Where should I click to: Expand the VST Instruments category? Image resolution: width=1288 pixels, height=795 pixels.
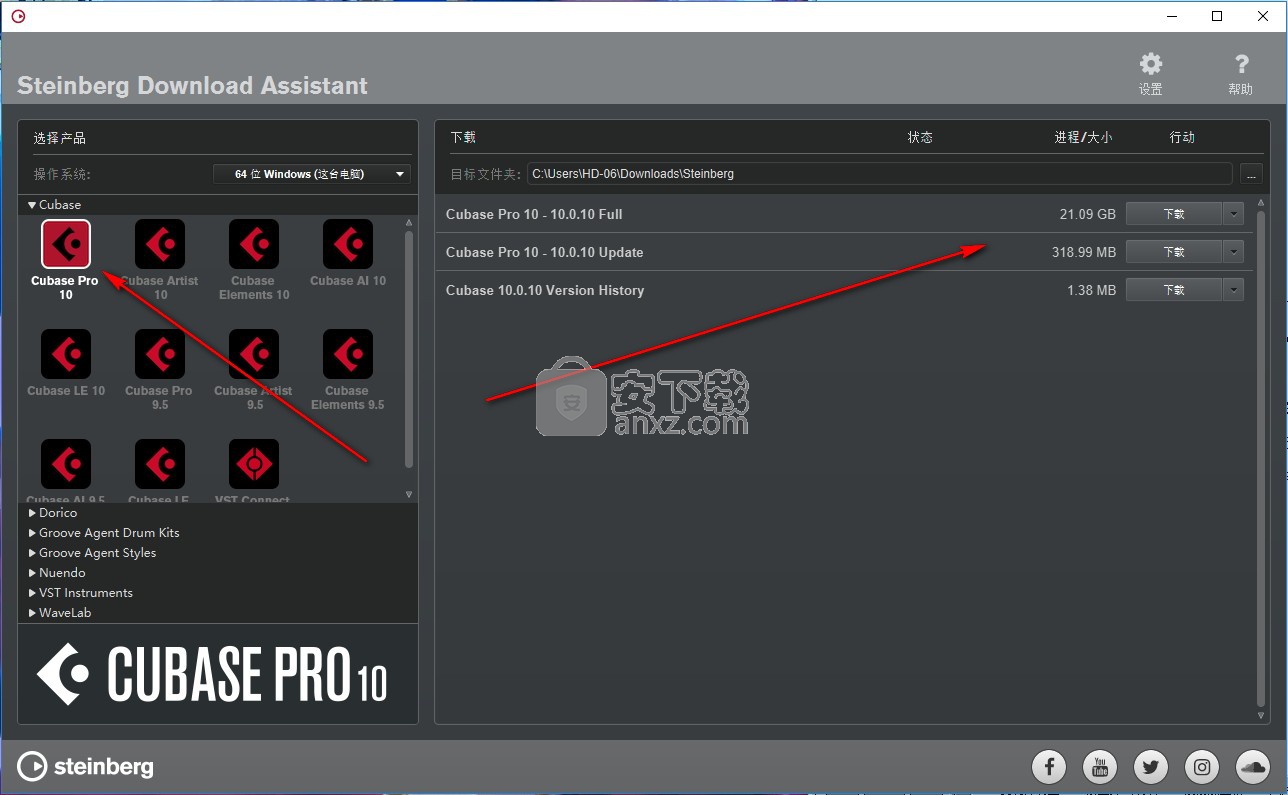[33, 593]
